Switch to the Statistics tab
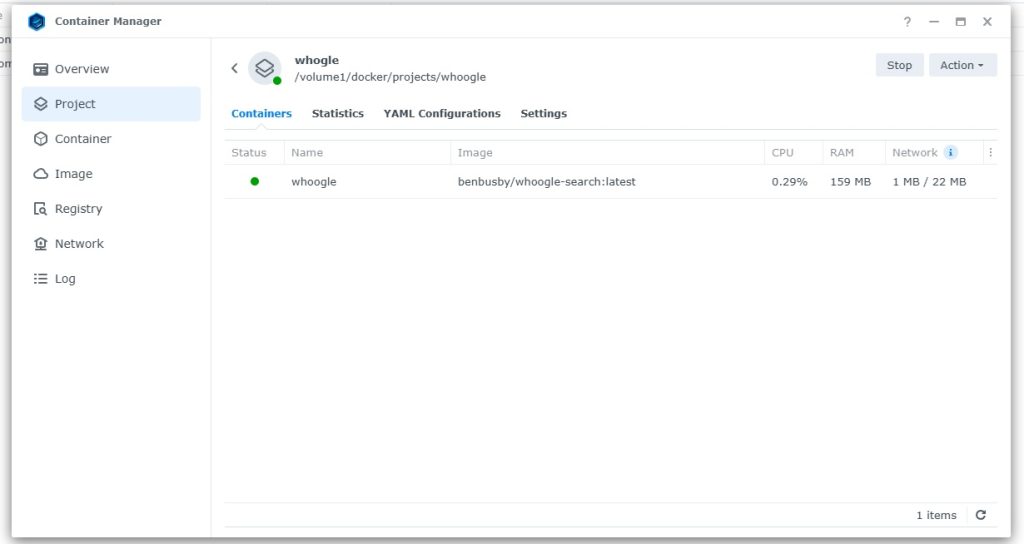This screenshot has height=544, width=1024. pyautogui.click(x=338, y=114)
